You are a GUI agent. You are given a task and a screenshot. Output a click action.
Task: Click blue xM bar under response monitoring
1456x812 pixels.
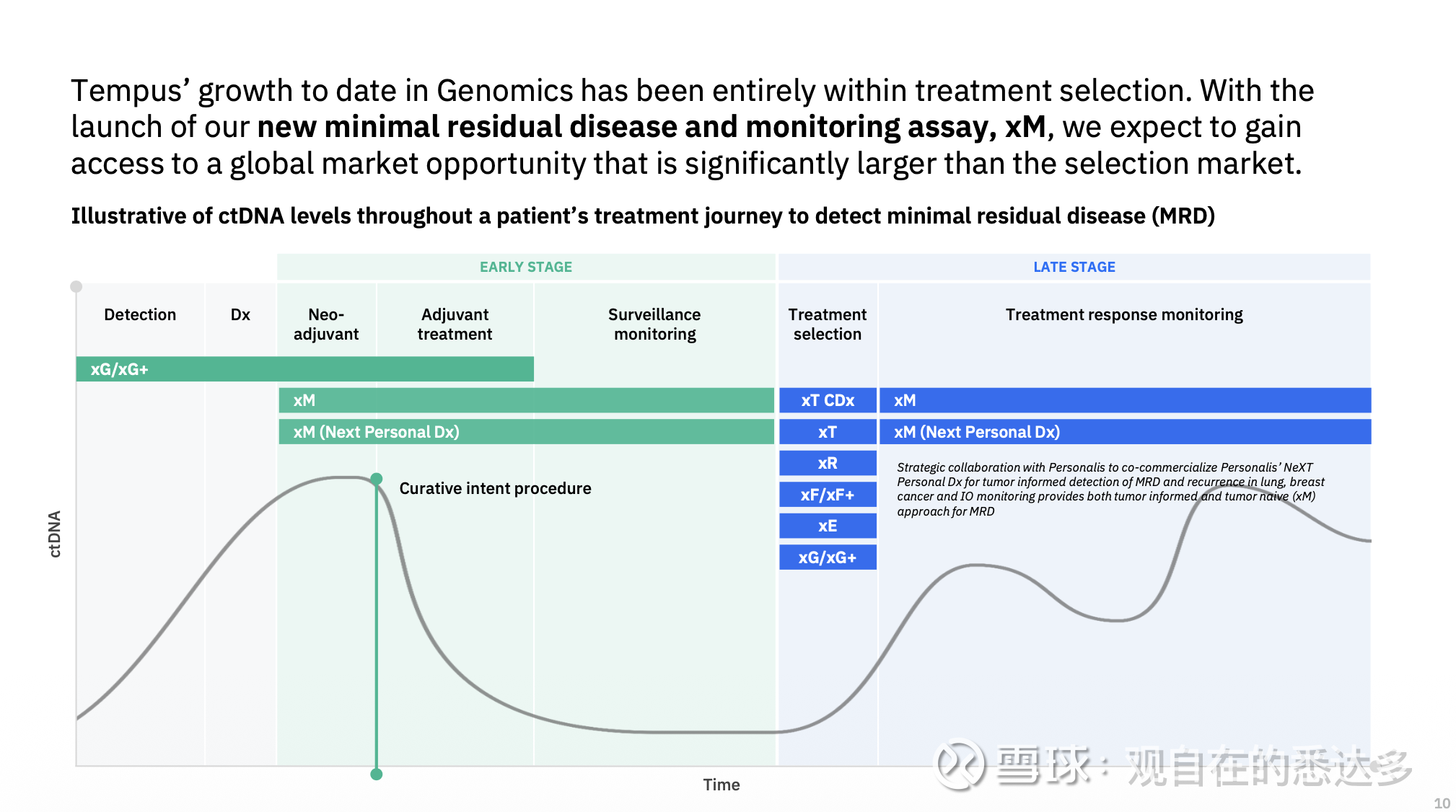(x=1125, y=400)
